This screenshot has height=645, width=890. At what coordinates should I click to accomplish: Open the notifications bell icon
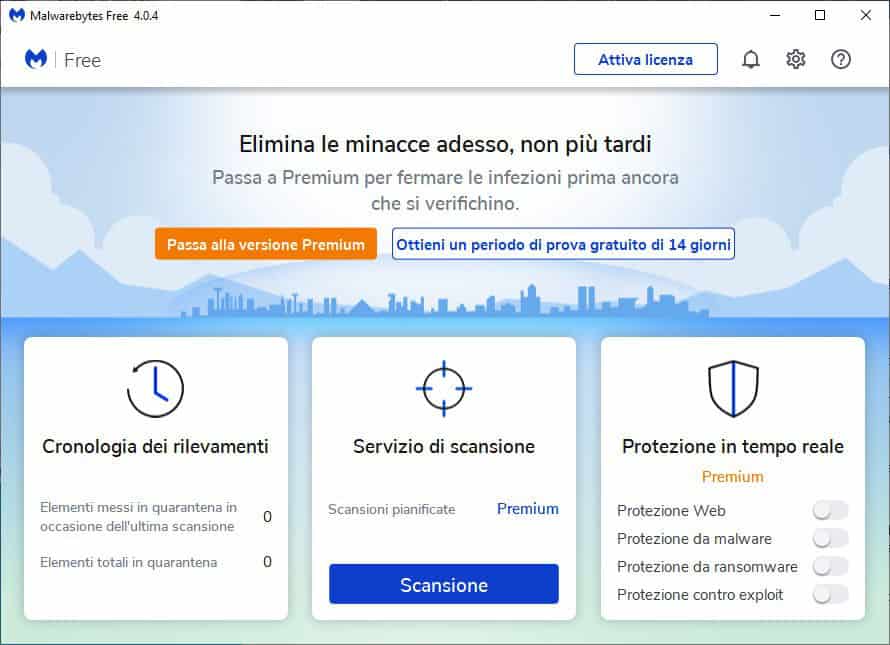750,59
